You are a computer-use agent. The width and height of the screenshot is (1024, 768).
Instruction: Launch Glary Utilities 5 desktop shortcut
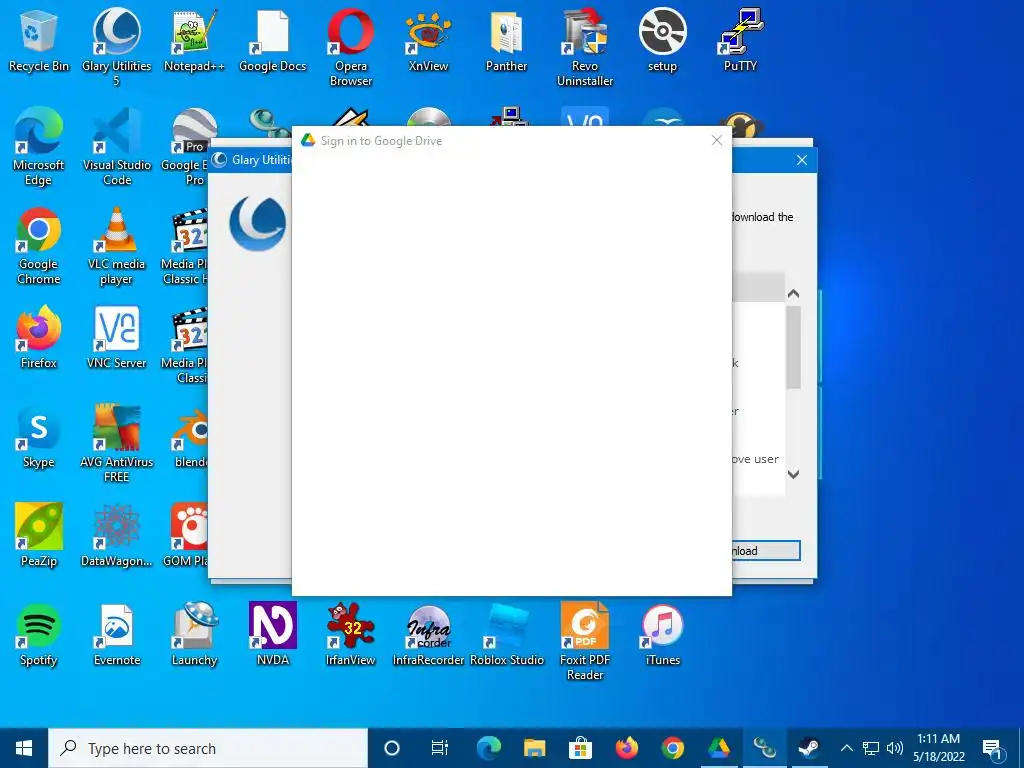coord(116,46)
